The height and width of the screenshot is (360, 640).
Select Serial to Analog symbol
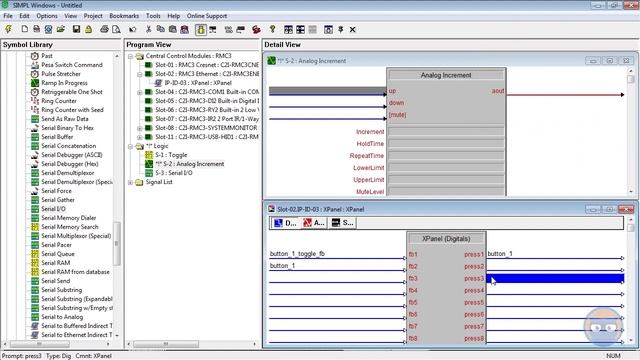62,317
